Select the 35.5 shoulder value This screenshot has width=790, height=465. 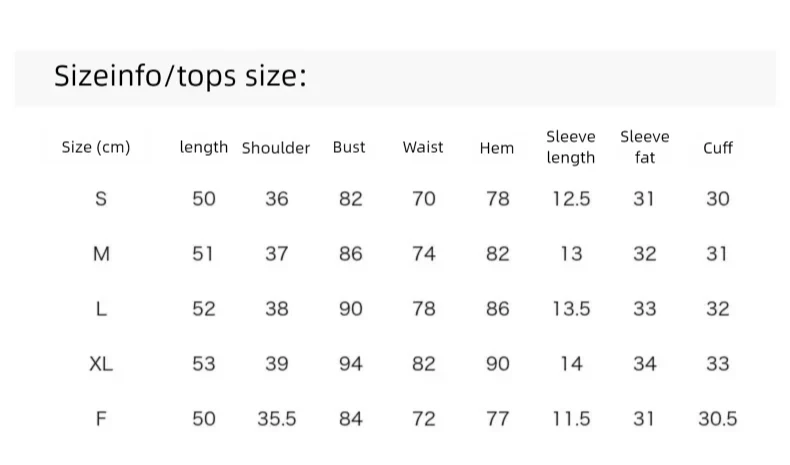(277, 419)
